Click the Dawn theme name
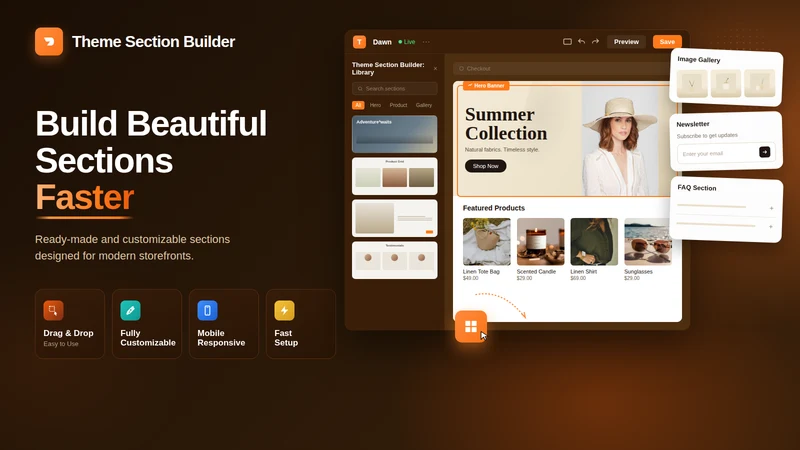The image size is (800, 450). click(x=382, y=42)
